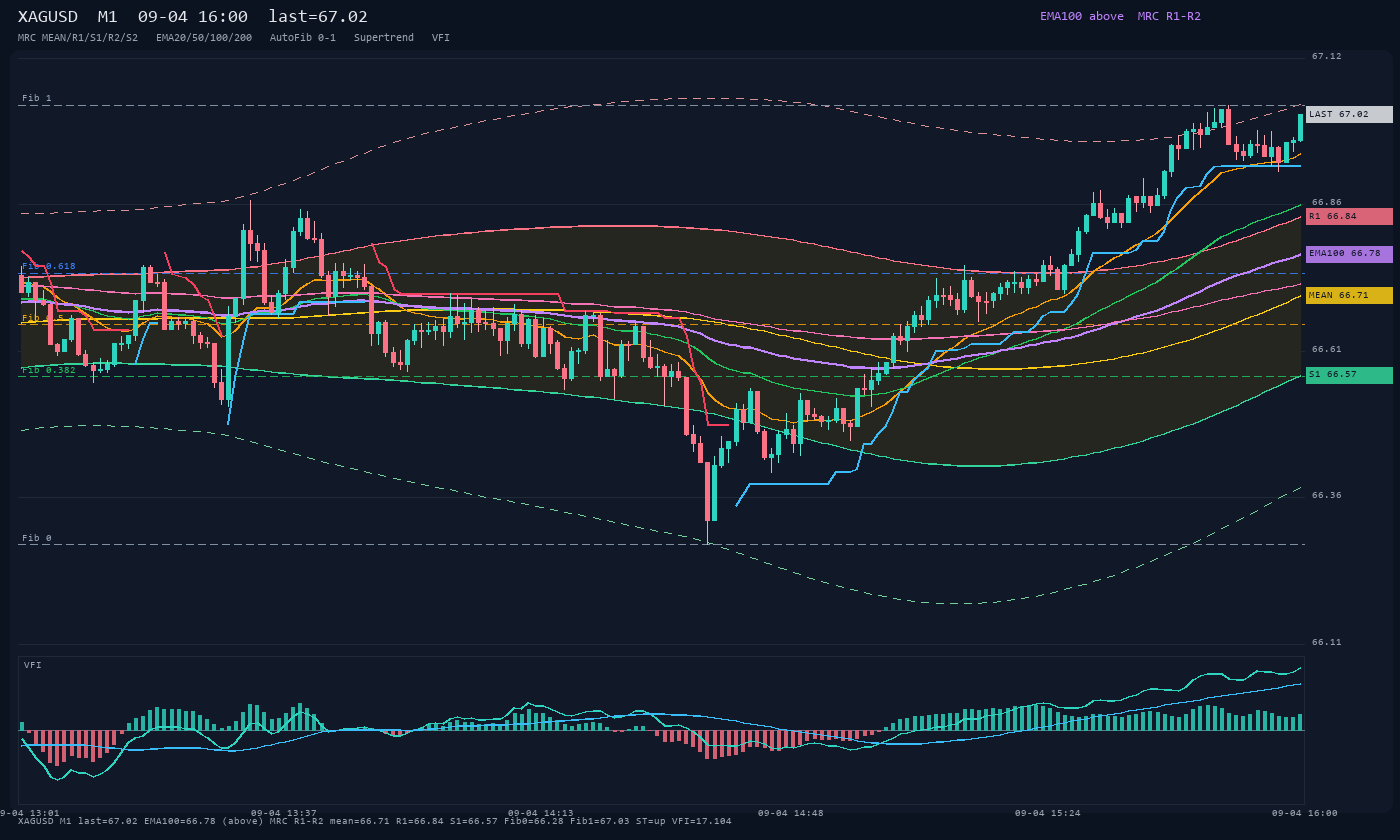
Task: Click the 'Fib 0.382' level label
Action: pos(49,370)
